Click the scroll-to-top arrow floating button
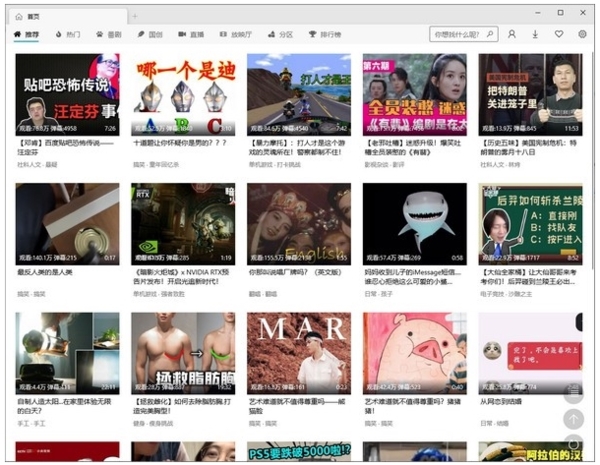 click(573, 419)
